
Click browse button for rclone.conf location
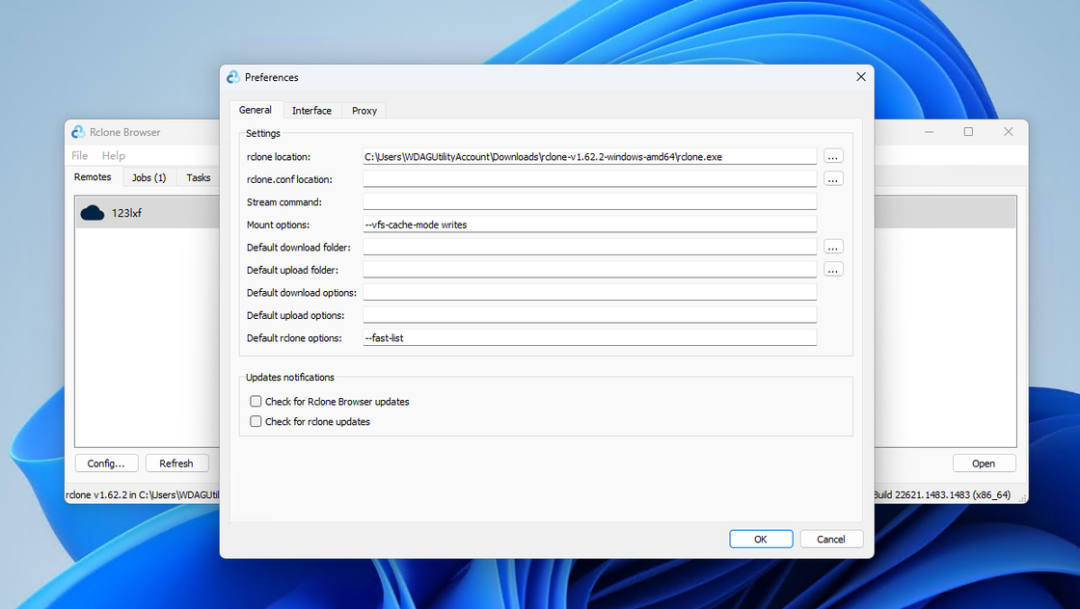click(x=833, y=179)
